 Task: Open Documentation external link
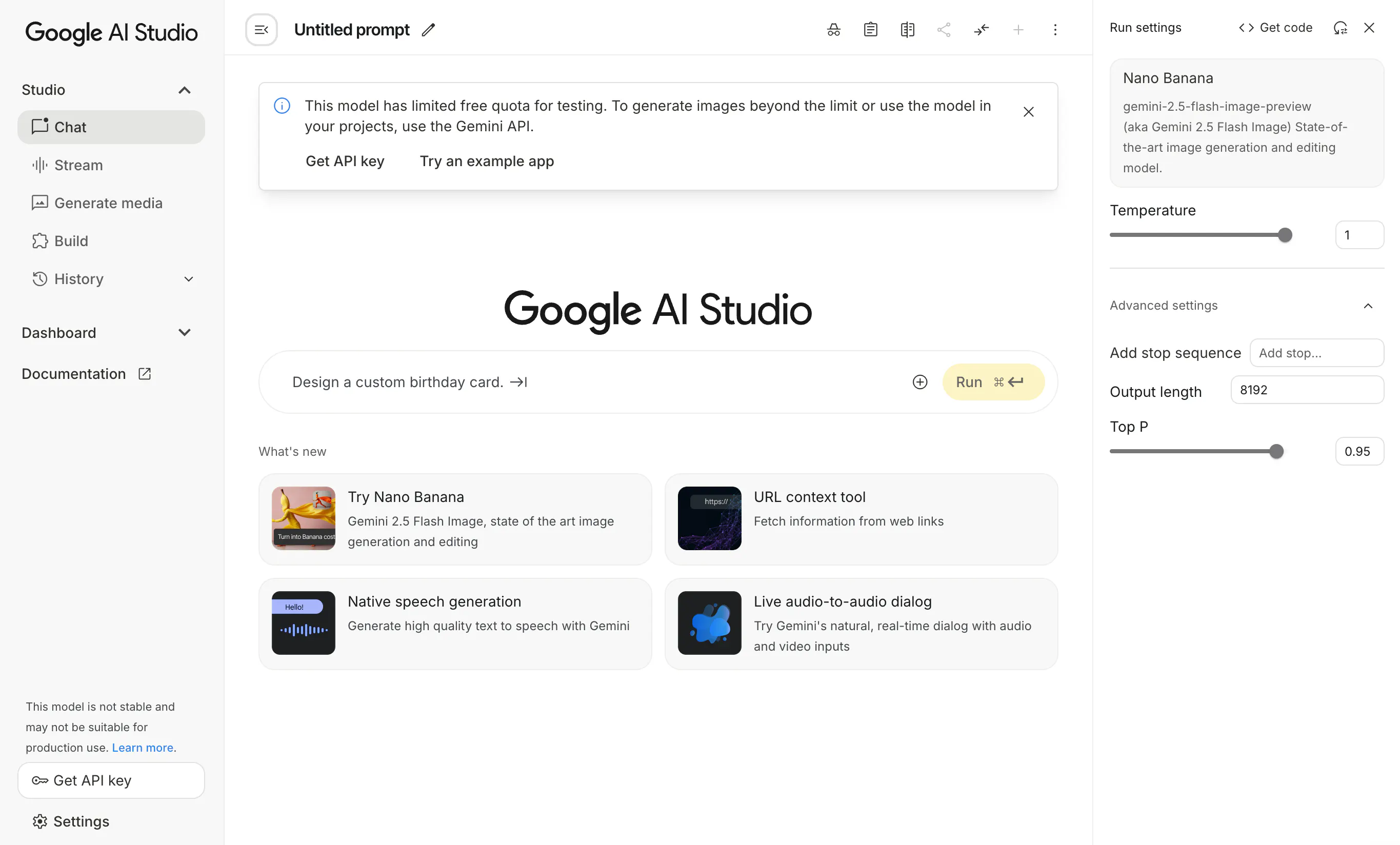coord(86,374)
